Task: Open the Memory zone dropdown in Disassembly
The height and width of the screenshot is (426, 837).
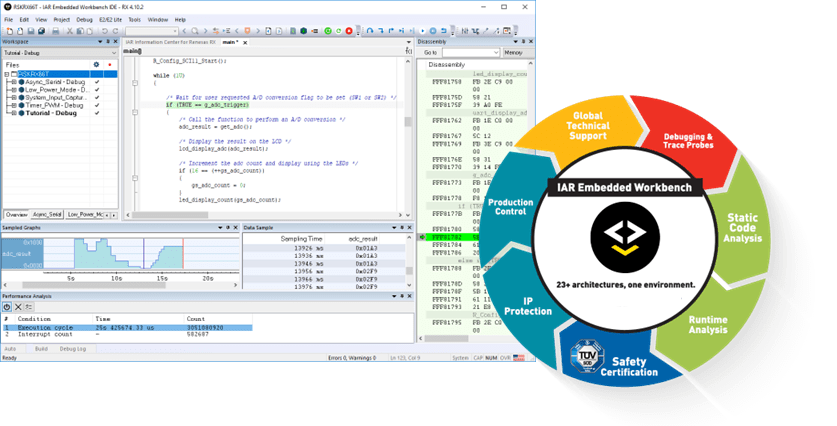Action: coord(517,53)
